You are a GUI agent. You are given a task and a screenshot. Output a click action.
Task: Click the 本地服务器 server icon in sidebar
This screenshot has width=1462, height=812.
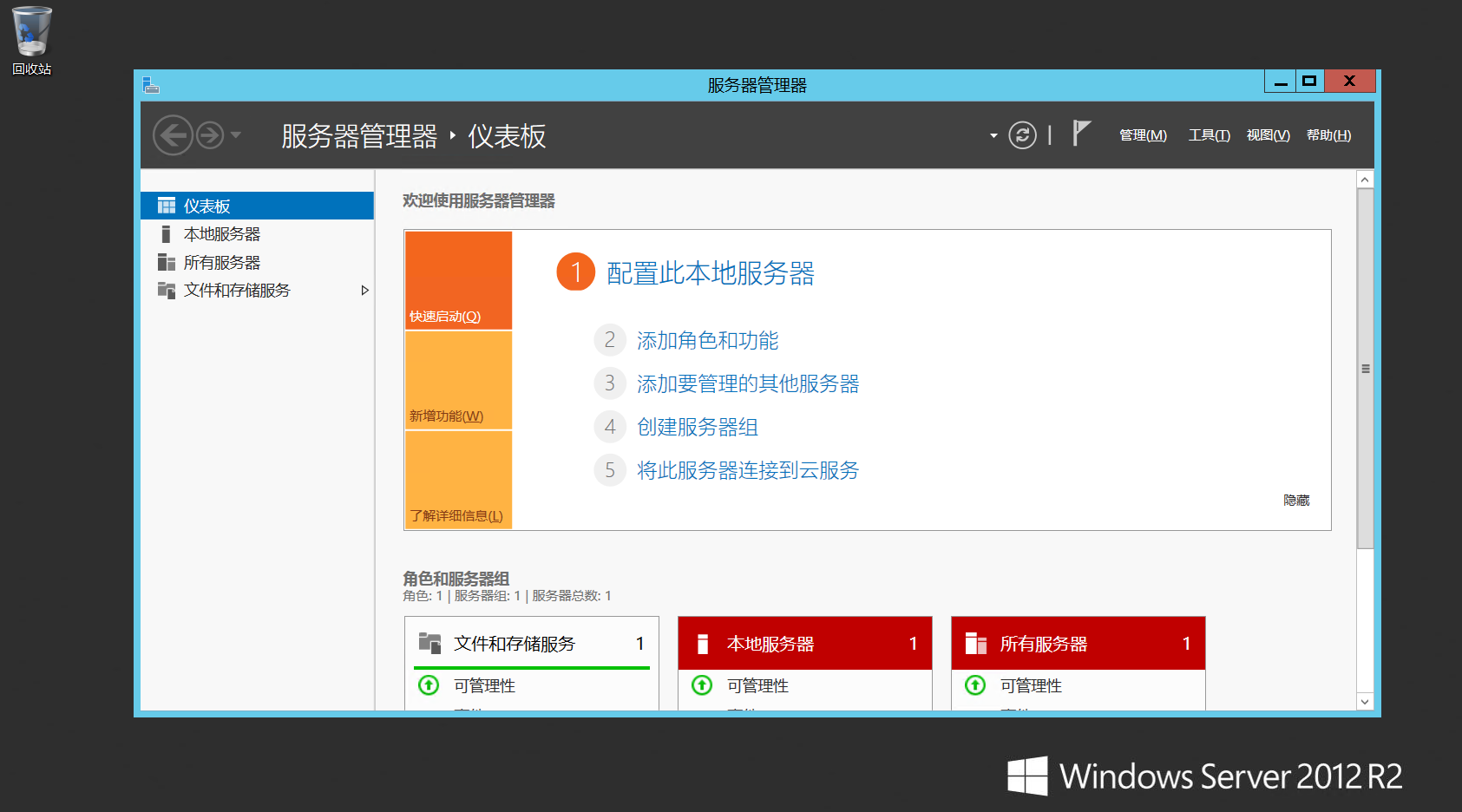[166, 233]
